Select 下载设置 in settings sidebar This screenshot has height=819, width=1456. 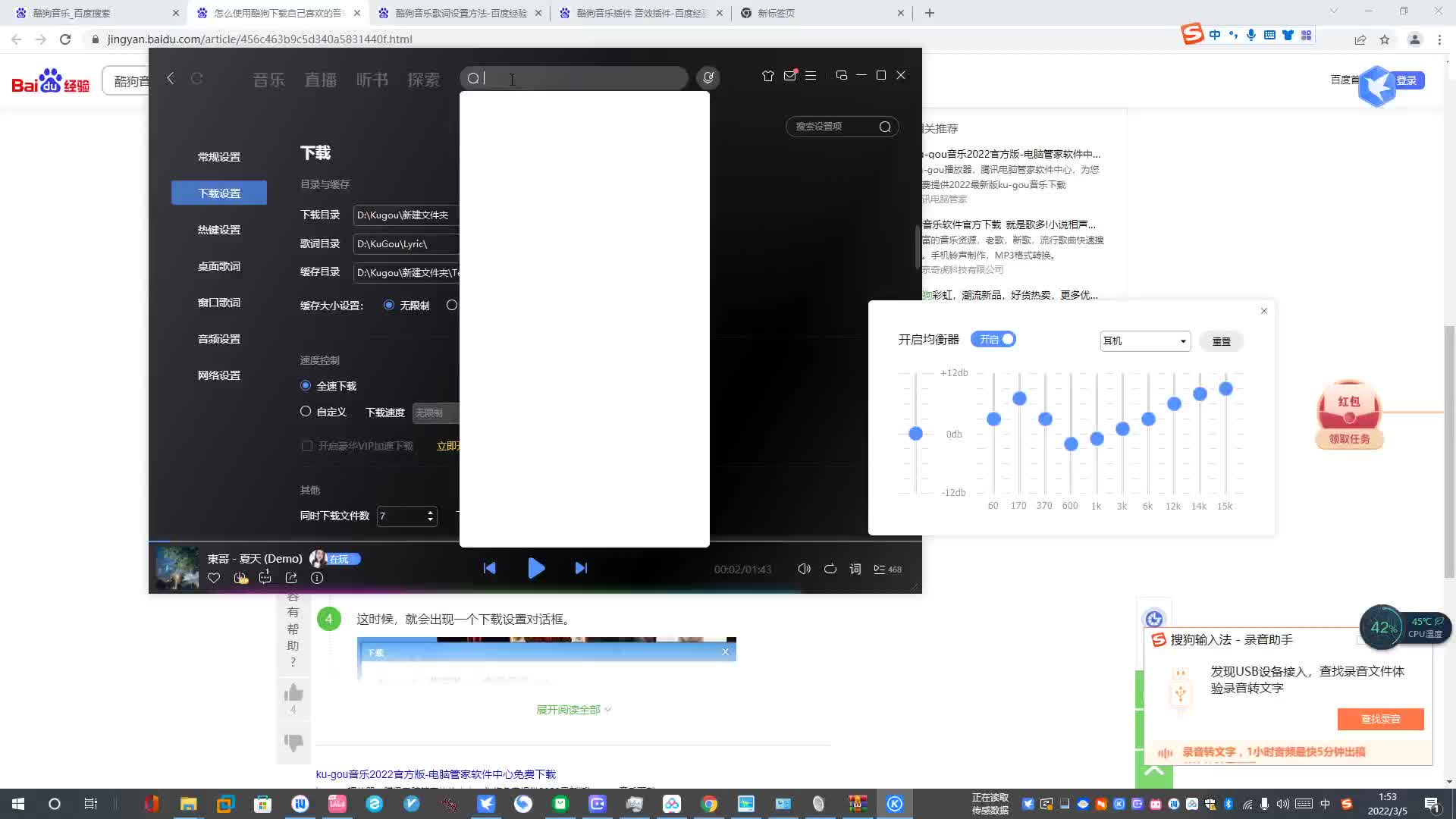219,193
